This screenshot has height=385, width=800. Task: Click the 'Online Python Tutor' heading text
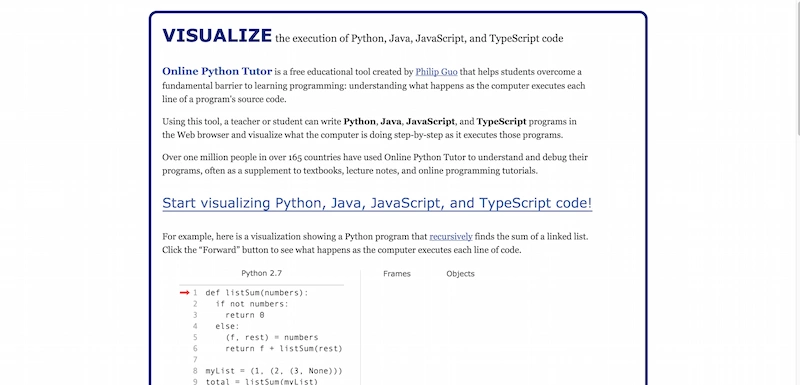(217, 71)
